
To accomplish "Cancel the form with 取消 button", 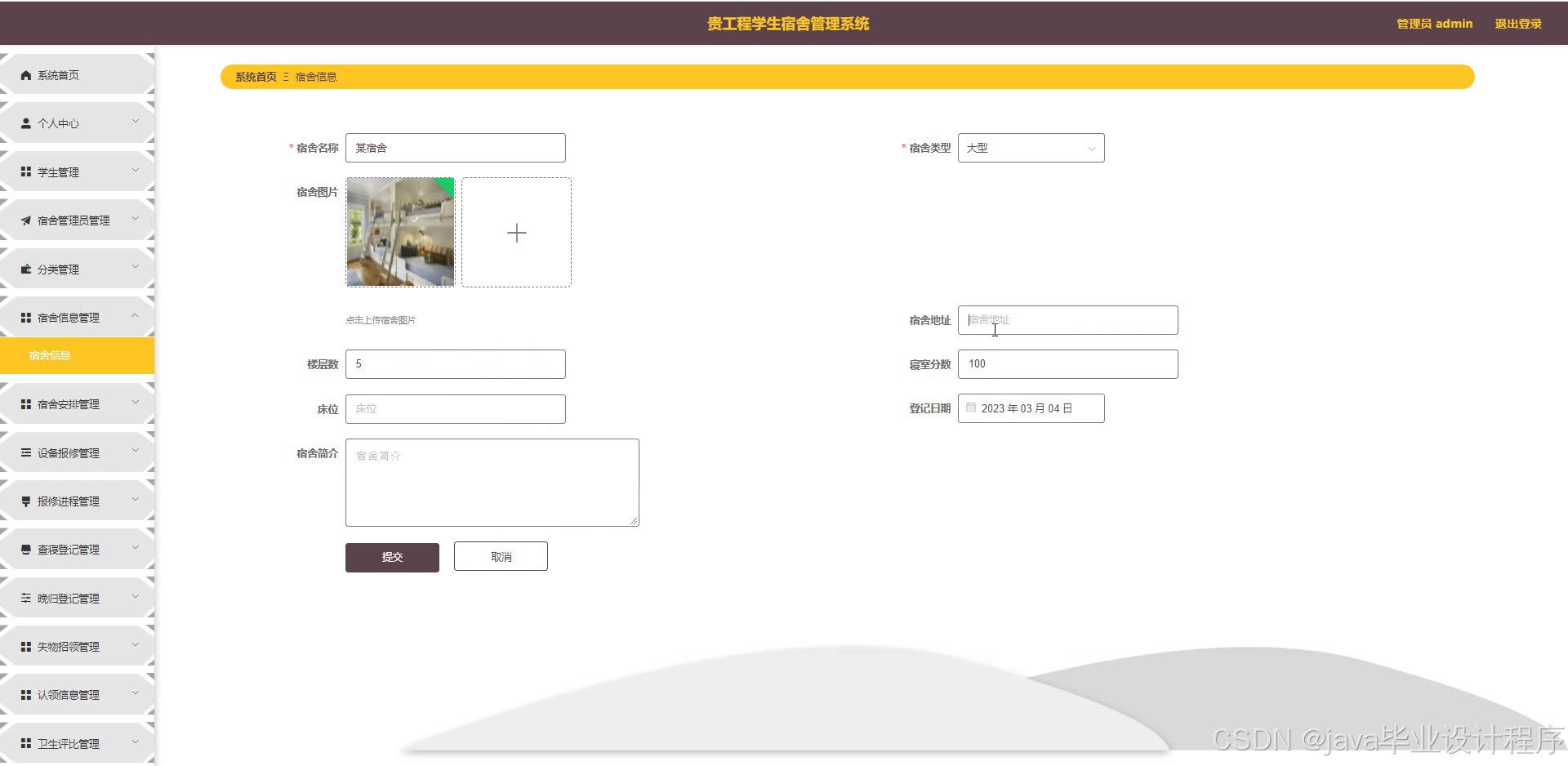I will point(501,556).
